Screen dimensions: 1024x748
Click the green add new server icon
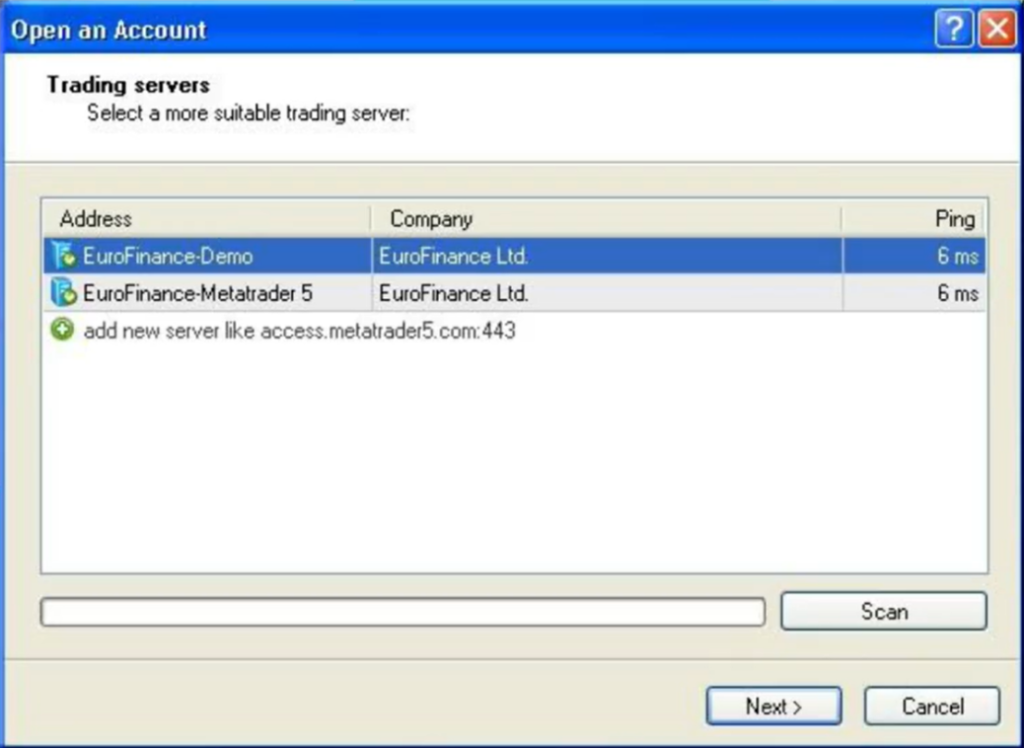(x=63, y=330)
